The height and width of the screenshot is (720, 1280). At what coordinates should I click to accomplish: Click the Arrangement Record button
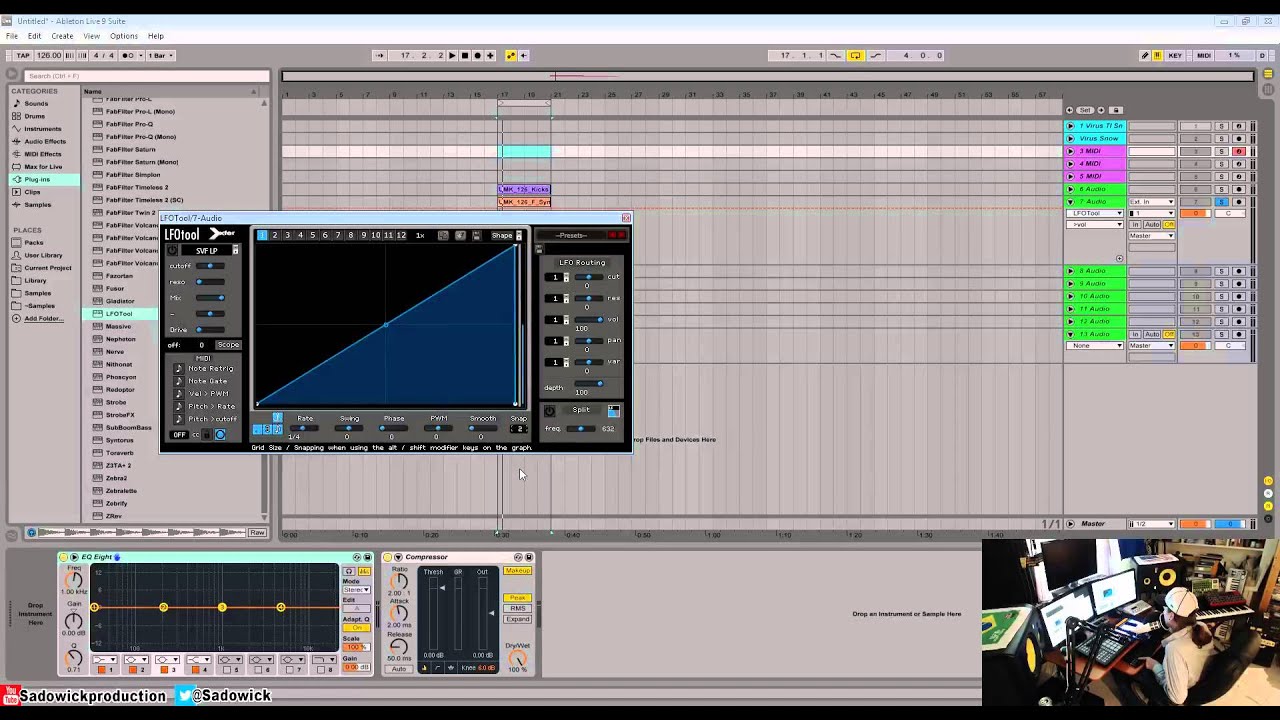[x=477, y=56]
